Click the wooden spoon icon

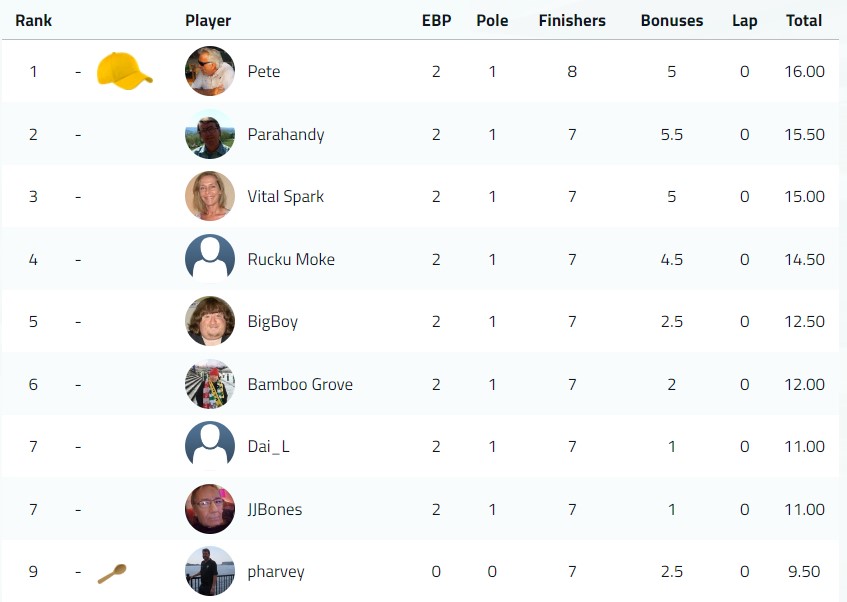[x=112, y=573]
